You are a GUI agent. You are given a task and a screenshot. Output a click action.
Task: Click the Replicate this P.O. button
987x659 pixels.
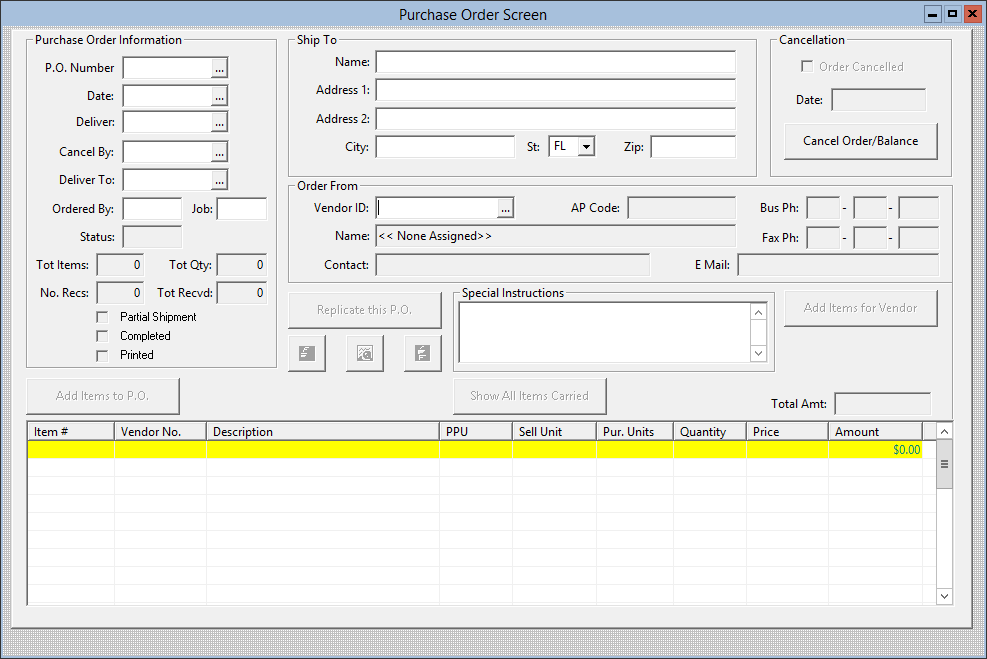tap(364, 310)
